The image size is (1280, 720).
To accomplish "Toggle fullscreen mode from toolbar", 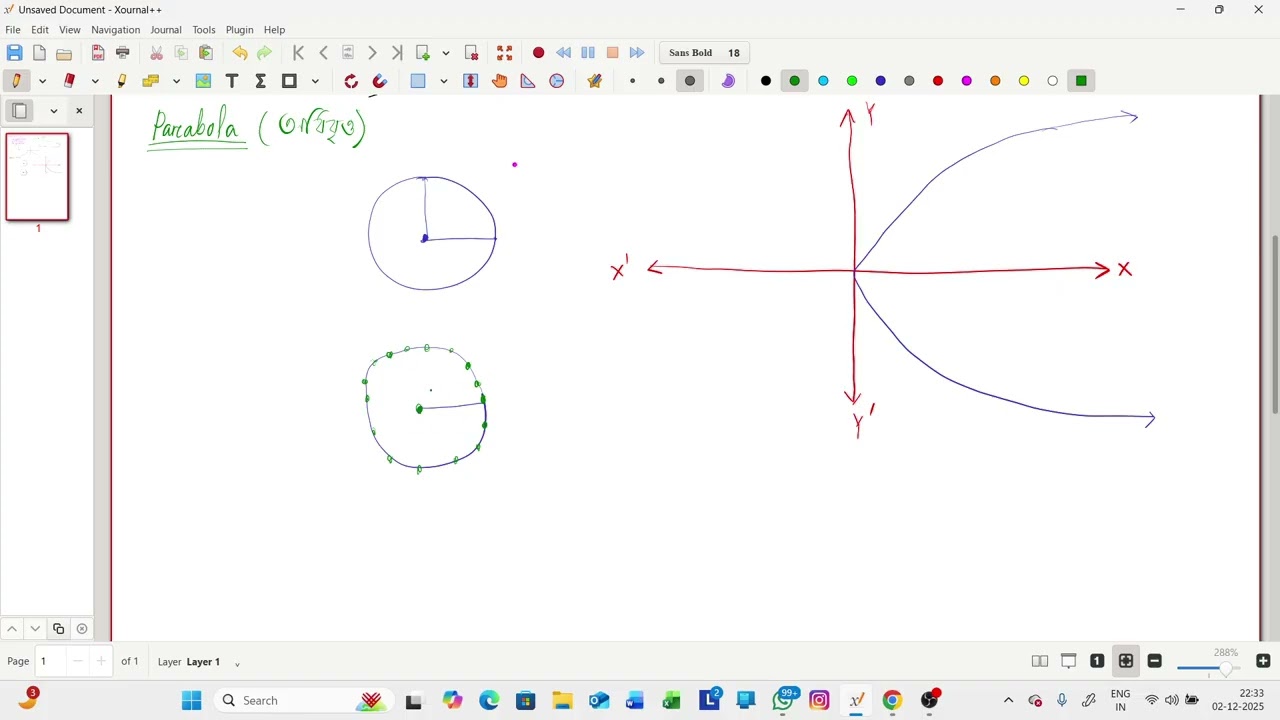I will (x=505, y=53).
